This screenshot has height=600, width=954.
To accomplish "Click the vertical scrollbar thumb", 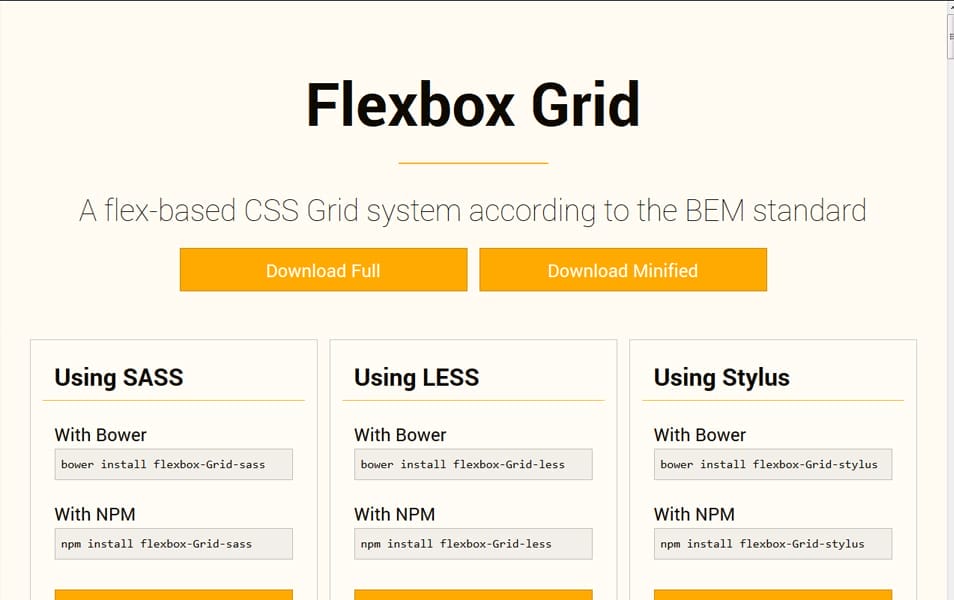I will click(x=951, y=37).
